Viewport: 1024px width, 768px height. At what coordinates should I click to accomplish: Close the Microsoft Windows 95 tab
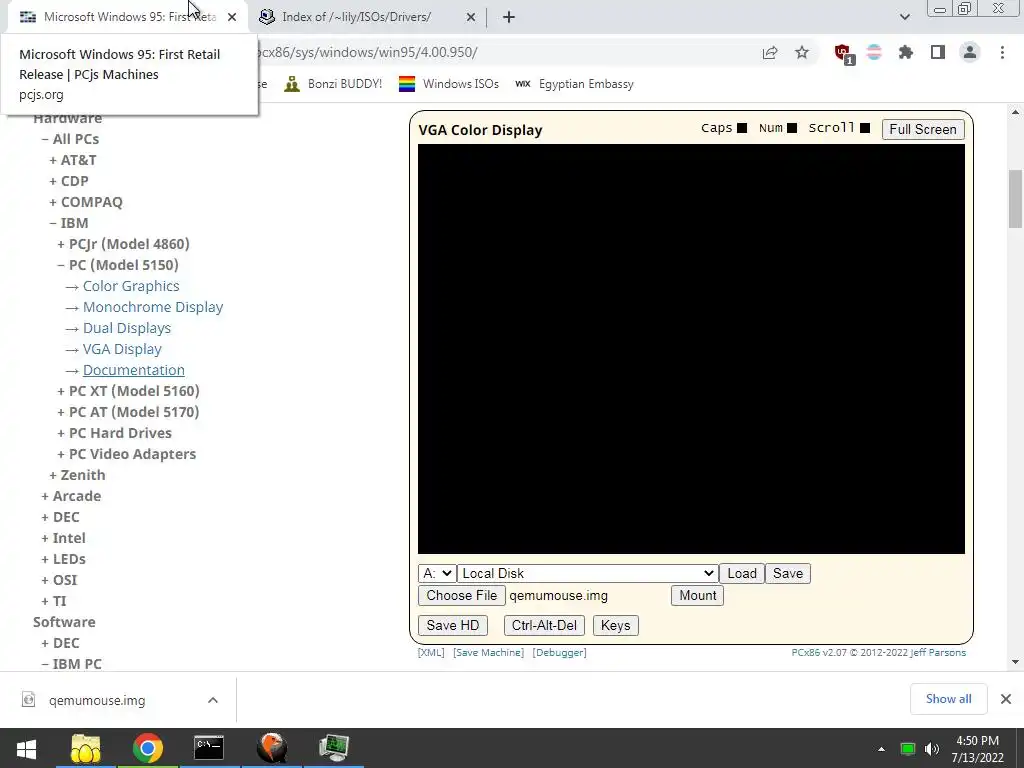(232, 17)
